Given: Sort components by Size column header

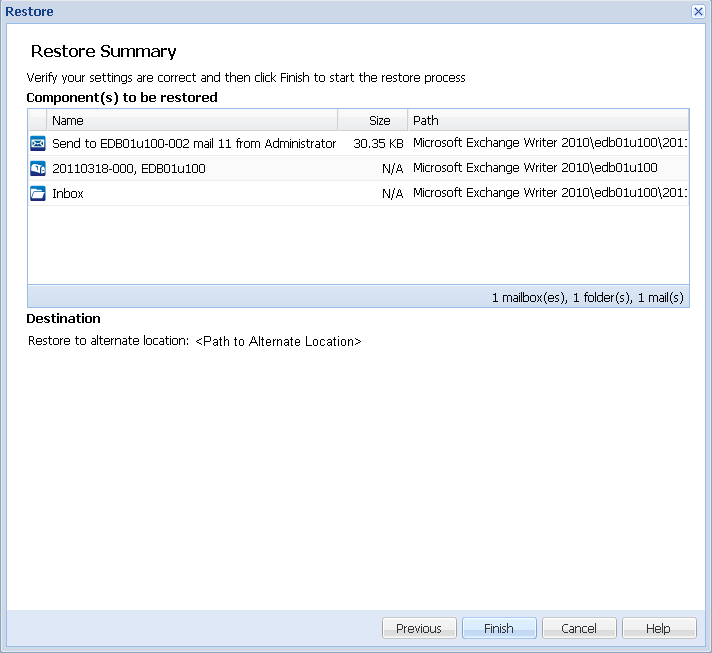Looking at the screenshot, I should [373, 120].
